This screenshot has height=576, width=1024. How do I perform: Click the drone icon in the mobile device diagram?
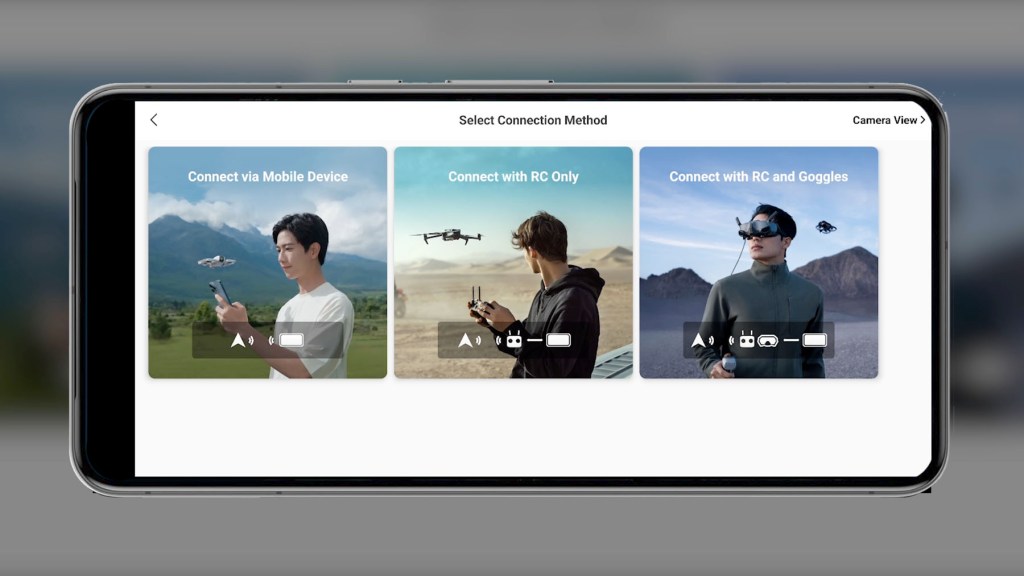tap(236, 340)
